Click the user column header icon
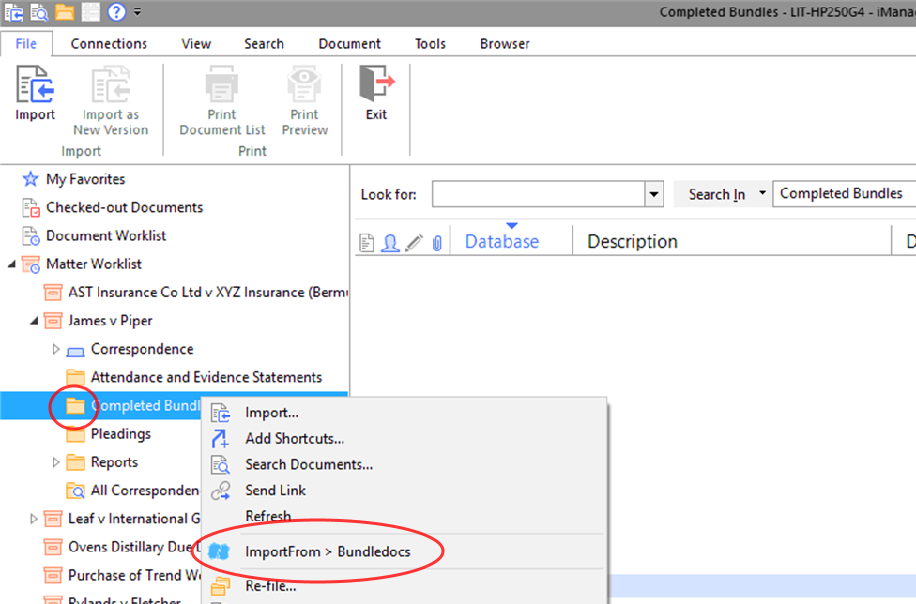916x604 pixels. click(390, 242)
